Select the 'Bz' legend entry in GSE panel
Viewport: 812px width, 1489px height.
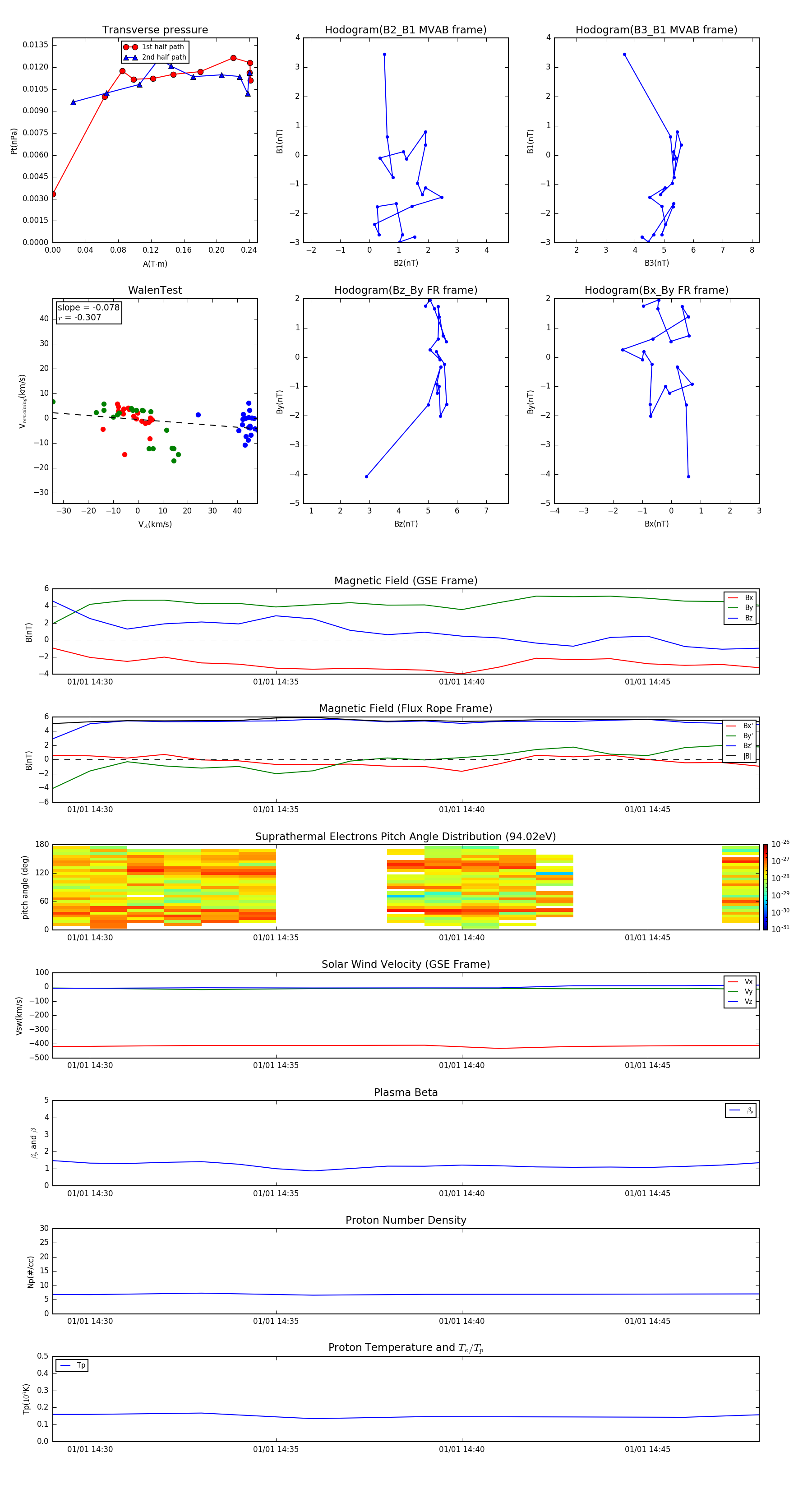pos(740,618)
